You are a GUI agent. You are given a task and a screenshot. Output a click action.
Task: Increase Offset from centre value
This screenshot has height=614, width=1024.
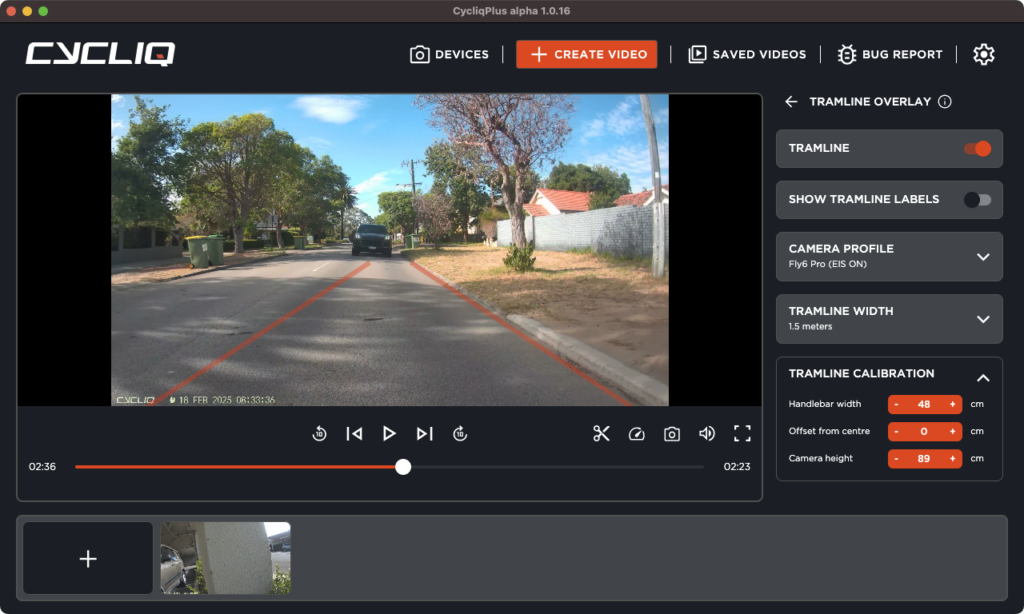coord(952,431)
